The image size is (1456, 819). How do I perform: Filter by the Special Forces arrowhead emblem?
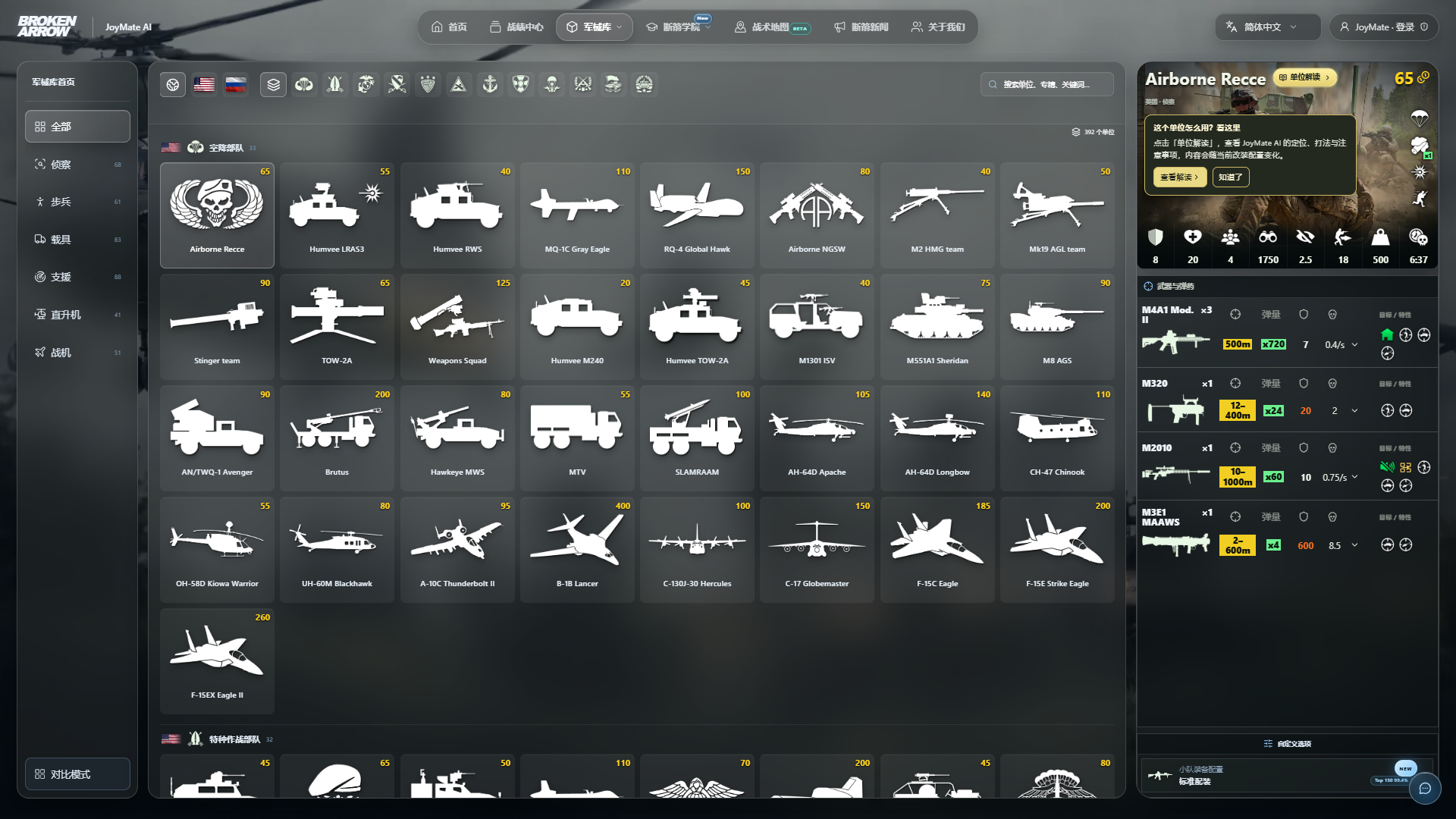pos(335,84)
